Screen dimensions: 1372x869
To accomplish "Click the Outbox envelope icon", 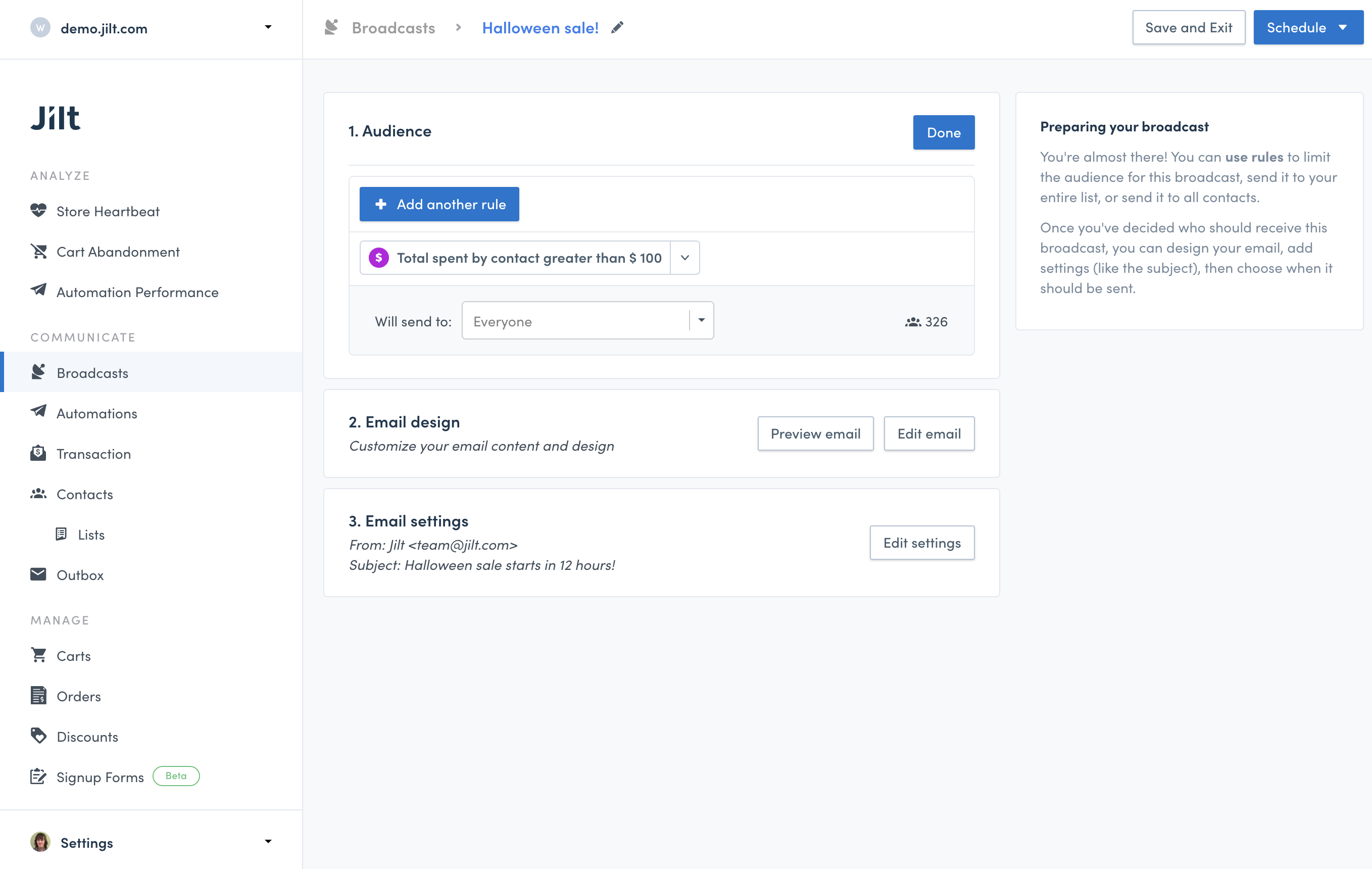I will click(38, 574).
